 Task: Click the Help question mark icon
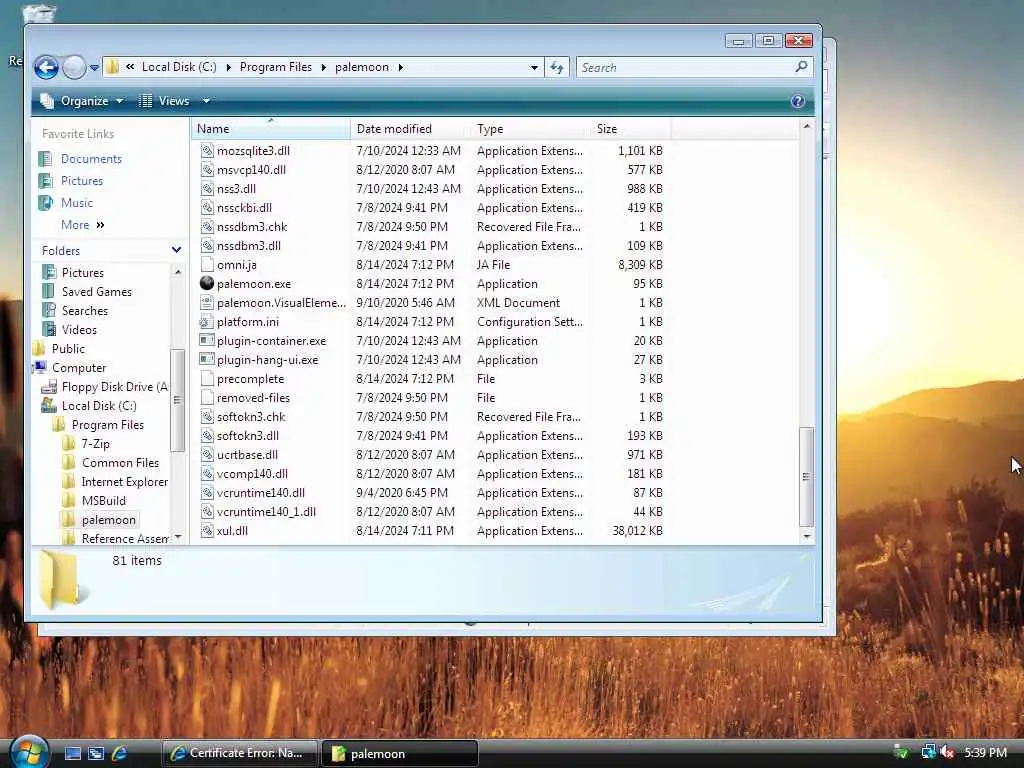point(797,101)
